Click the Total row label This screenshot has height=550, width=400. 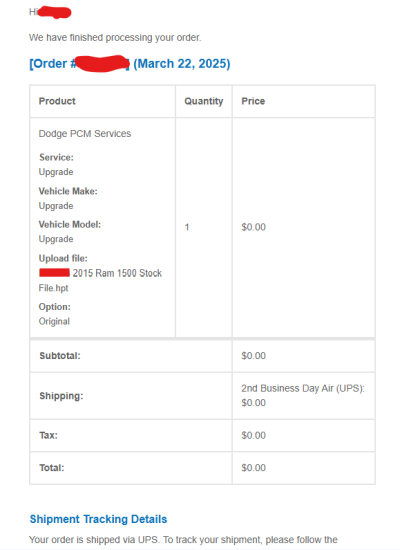[x=52, y=468]
